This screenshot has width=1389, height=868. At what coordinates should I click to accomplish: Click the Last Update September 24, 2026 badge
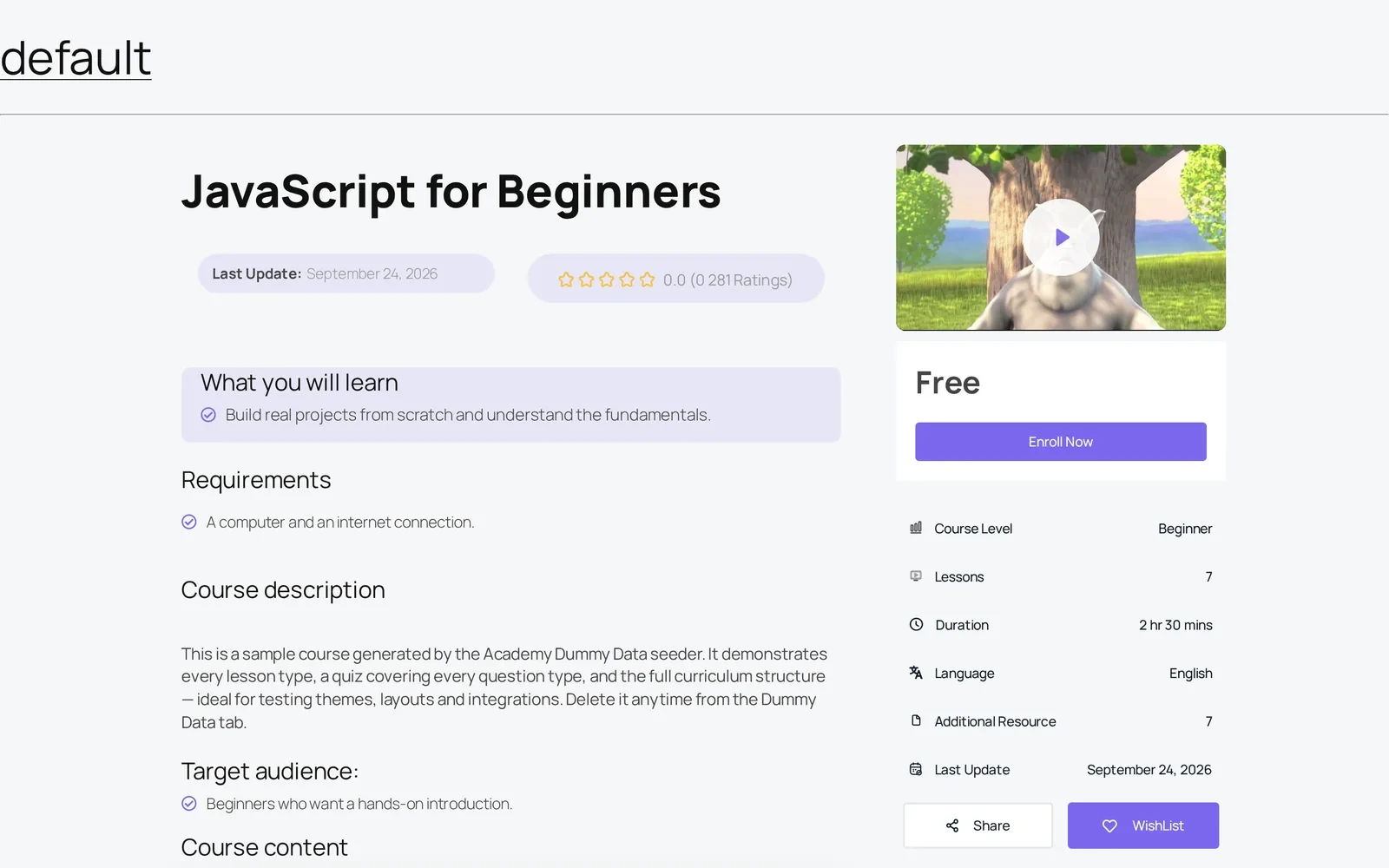tap(346, 273)
